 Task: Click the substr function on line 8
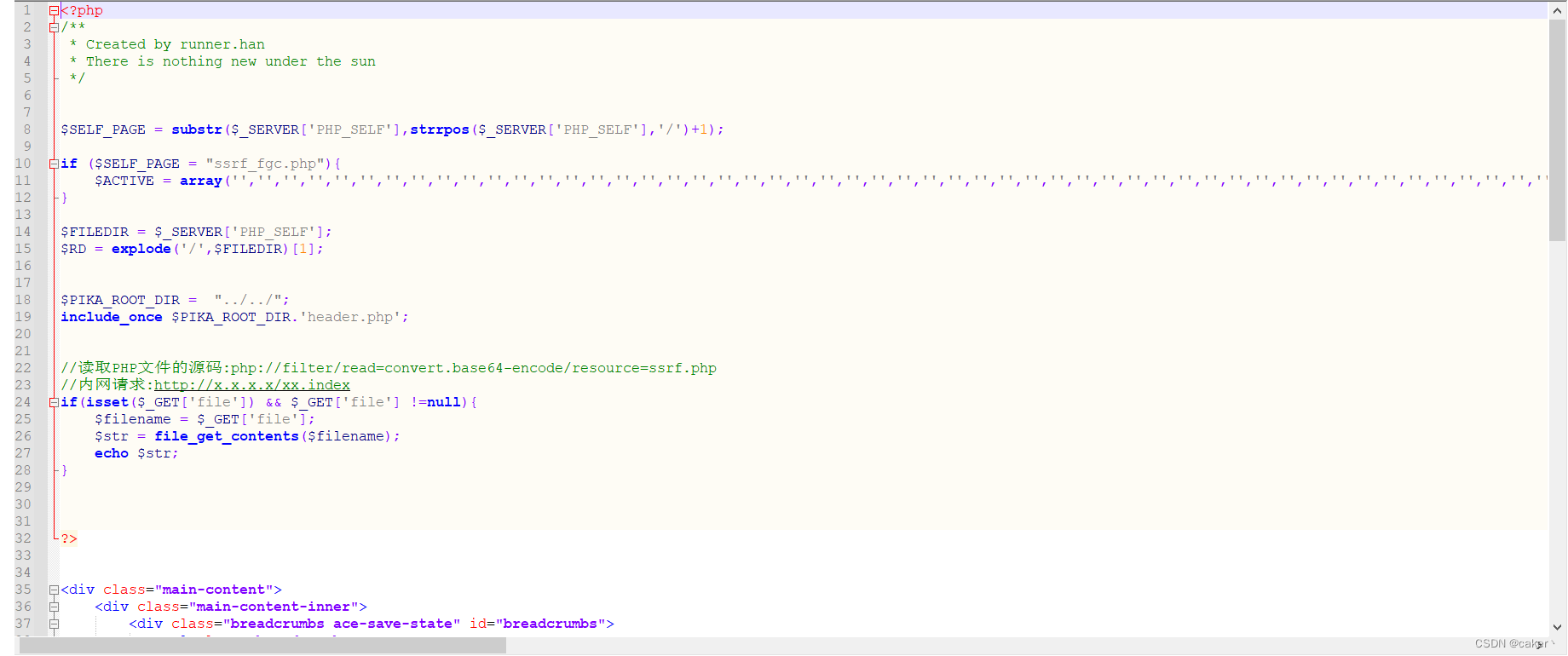[197, 129]
